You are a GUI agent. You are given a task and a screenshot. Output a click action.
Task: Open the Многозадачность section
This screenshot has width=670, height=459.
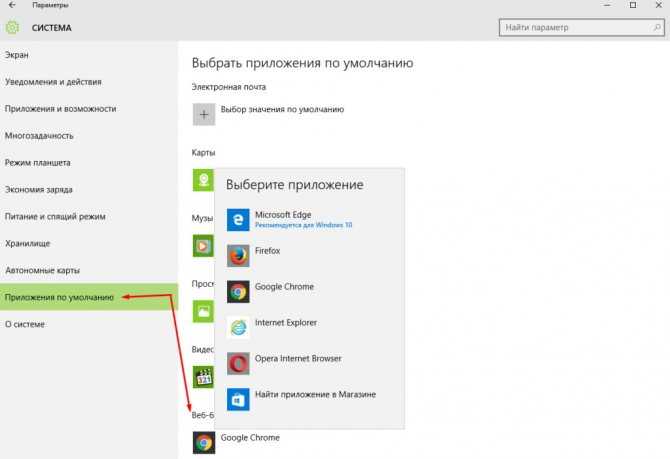(89, 136)
